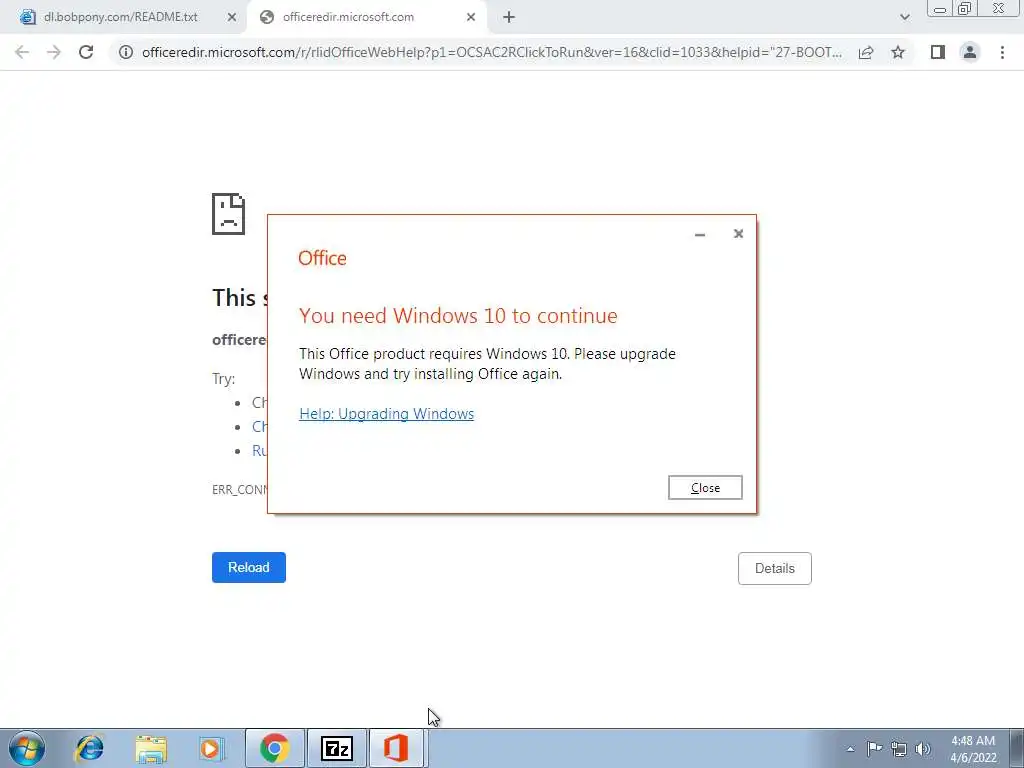View site information icon in address bar
The image size is (1024, 768).
(x=126, y=52)
